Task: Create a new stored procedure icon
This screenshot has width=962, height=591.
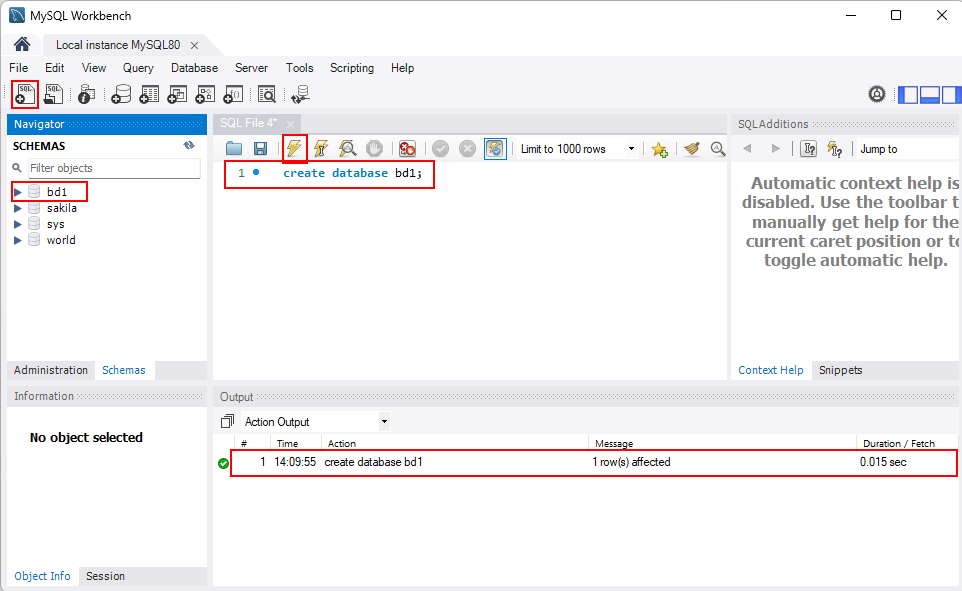Action: pos(205,95)
